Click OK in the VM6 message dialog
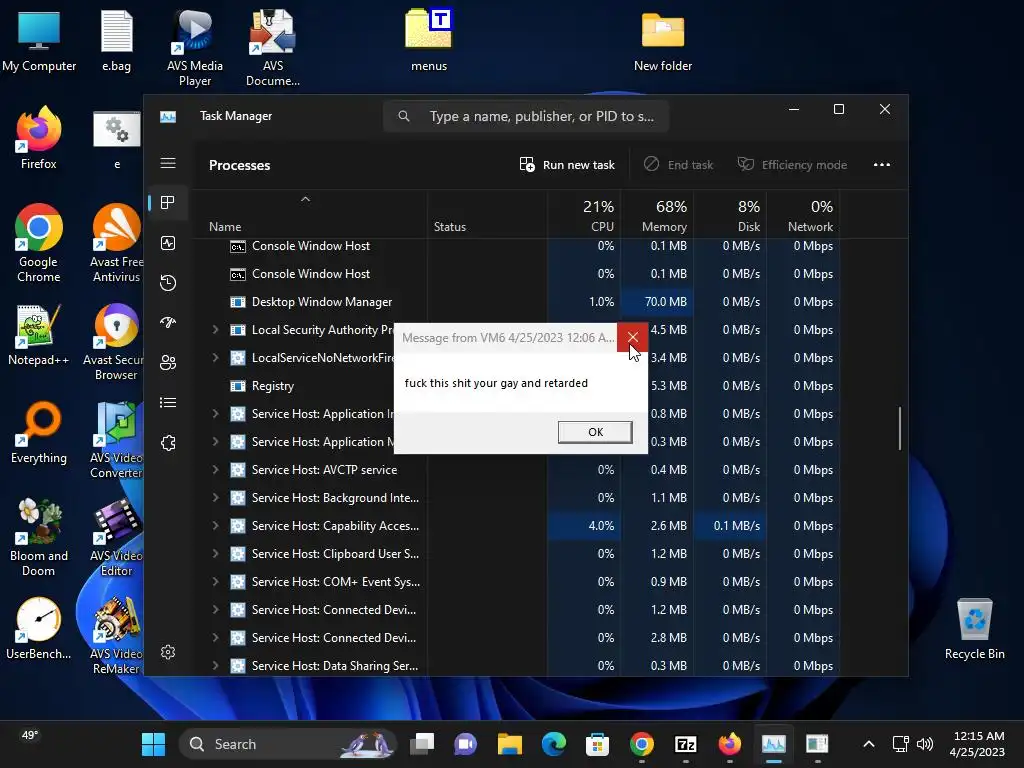 coord(595,432)
